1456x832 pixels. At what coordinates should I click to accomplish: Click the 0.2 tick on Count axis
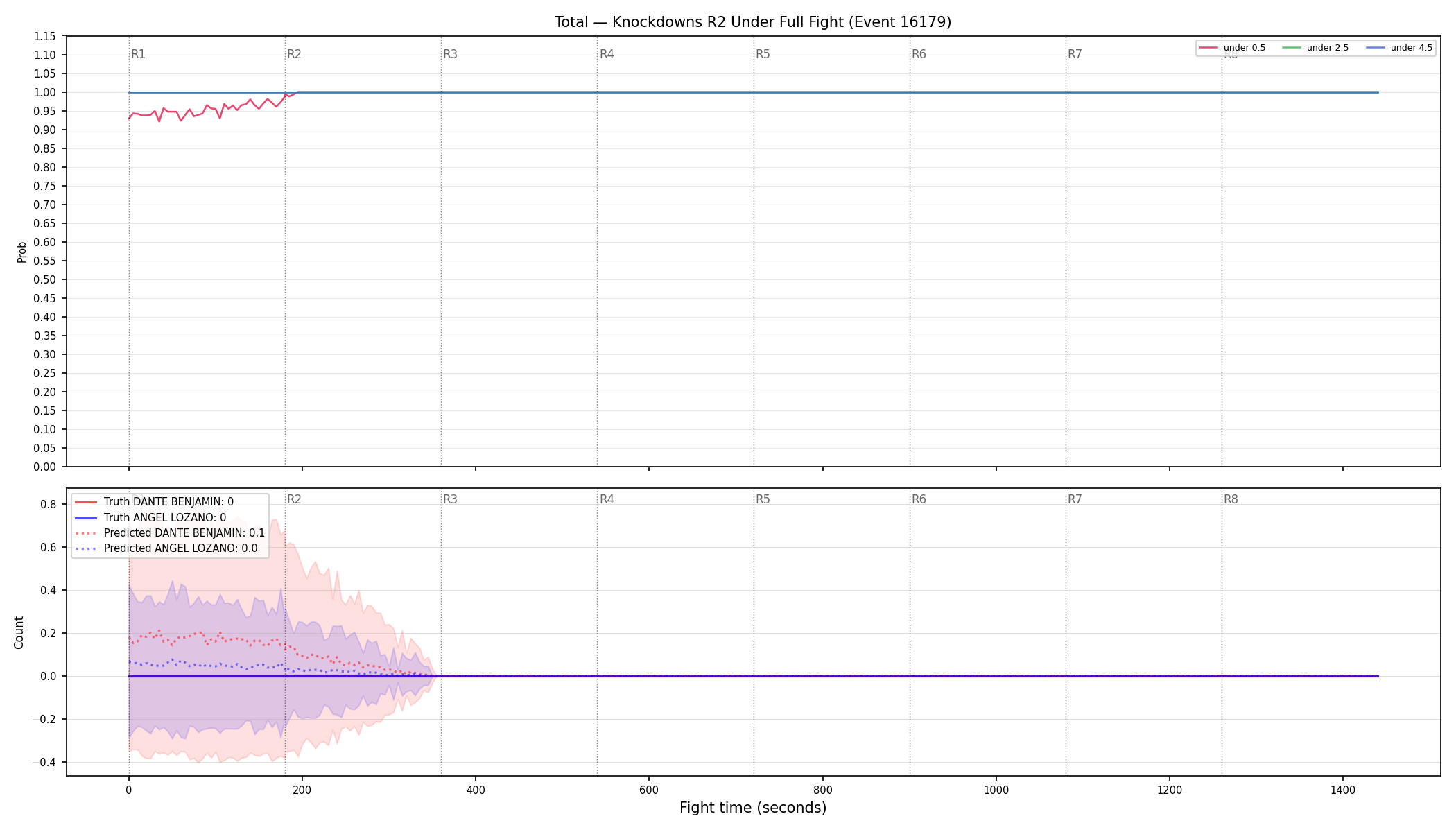(49, 634)
